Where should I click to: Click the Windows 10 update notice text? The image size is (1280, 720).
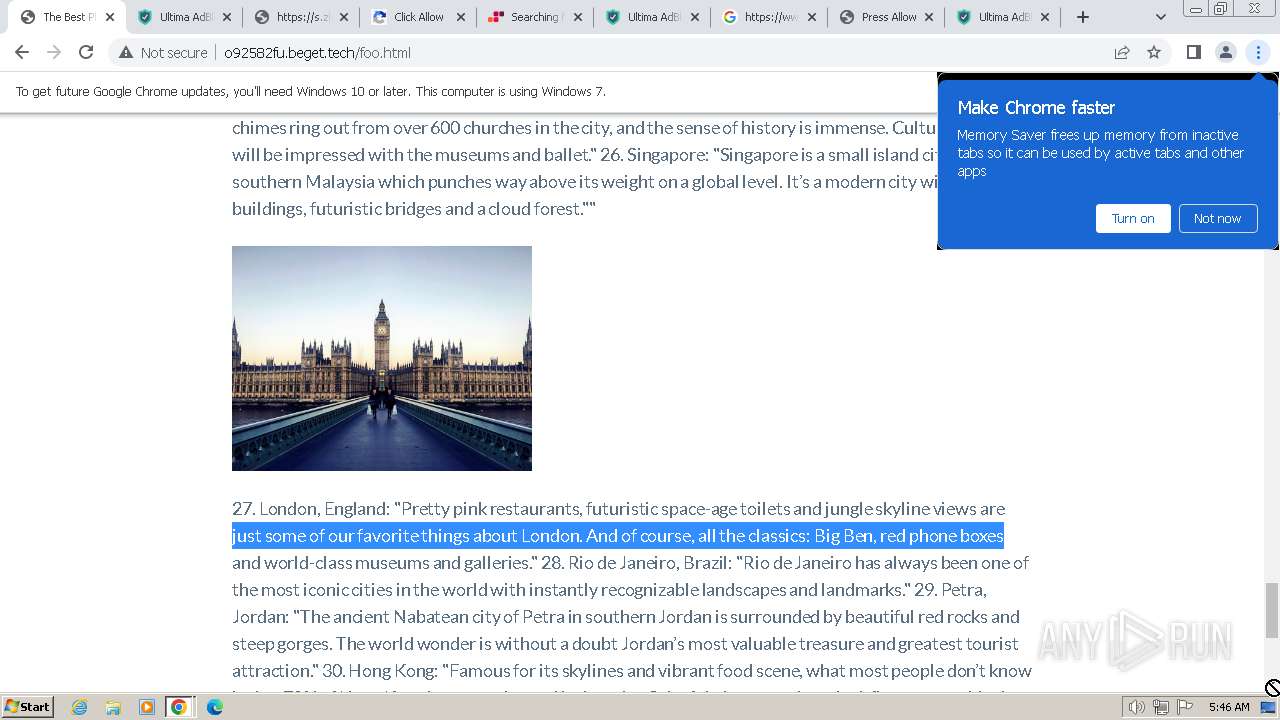click(310, 91)
